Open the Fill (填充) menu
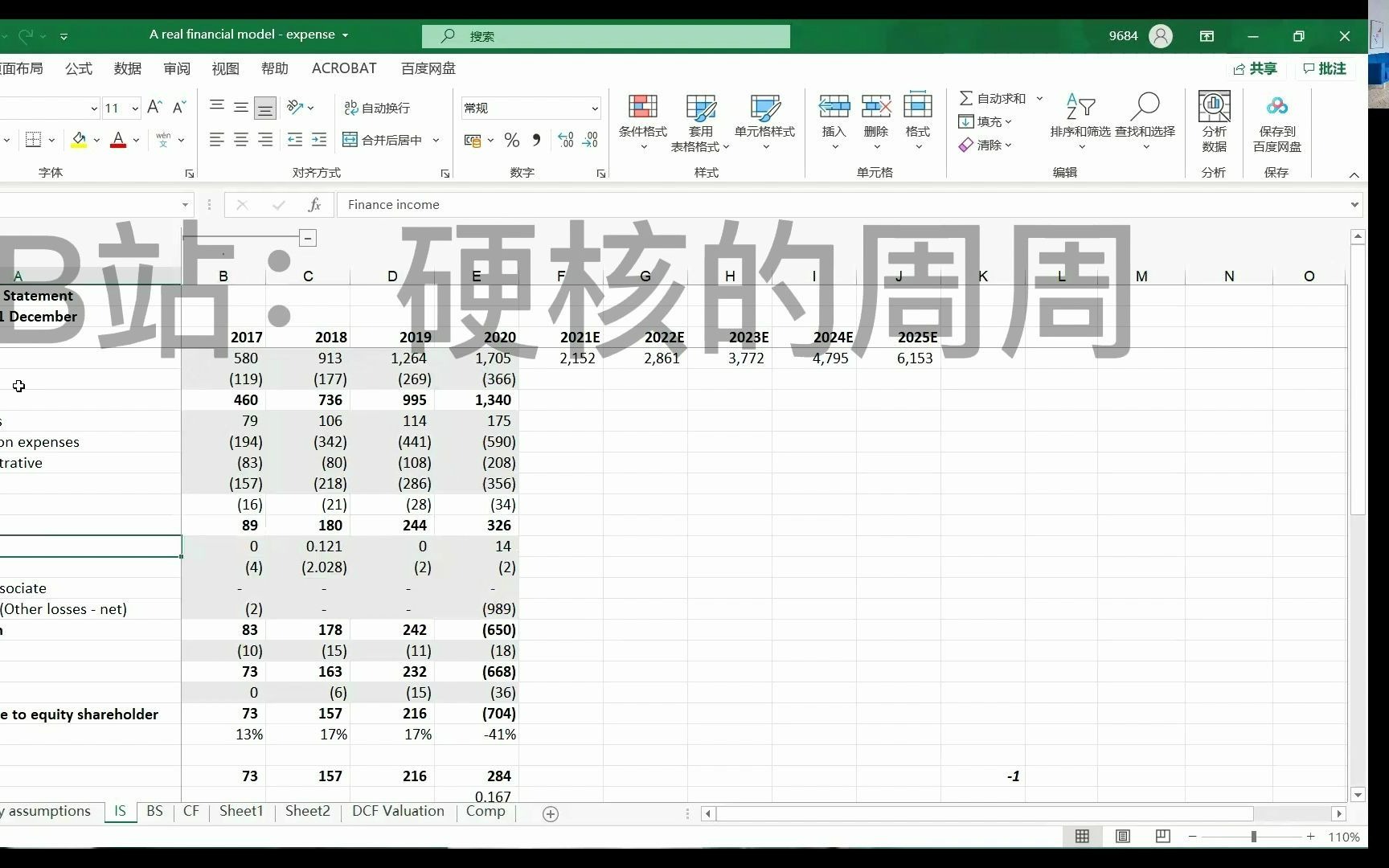The height and width of the screenshot is (868, 1389). (x=985, y=121)
